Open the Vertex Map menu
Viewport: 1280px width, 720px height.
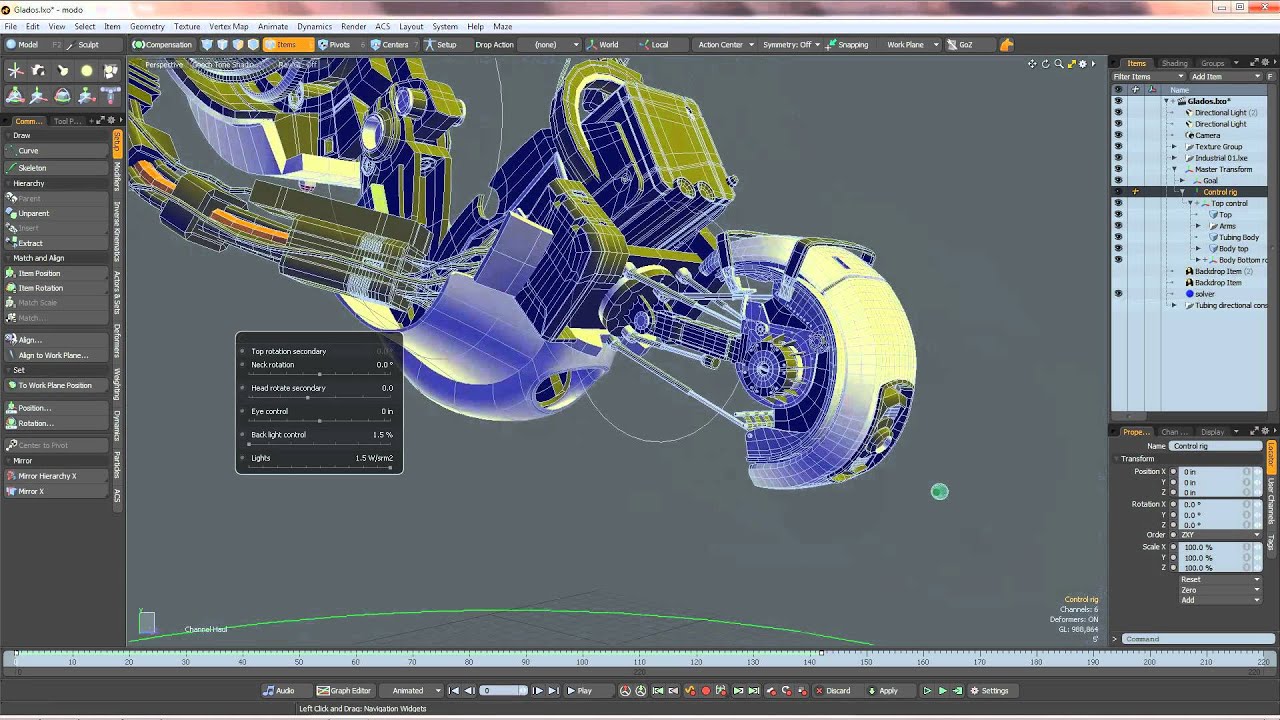pyautogui.click(x=228, y=27)
